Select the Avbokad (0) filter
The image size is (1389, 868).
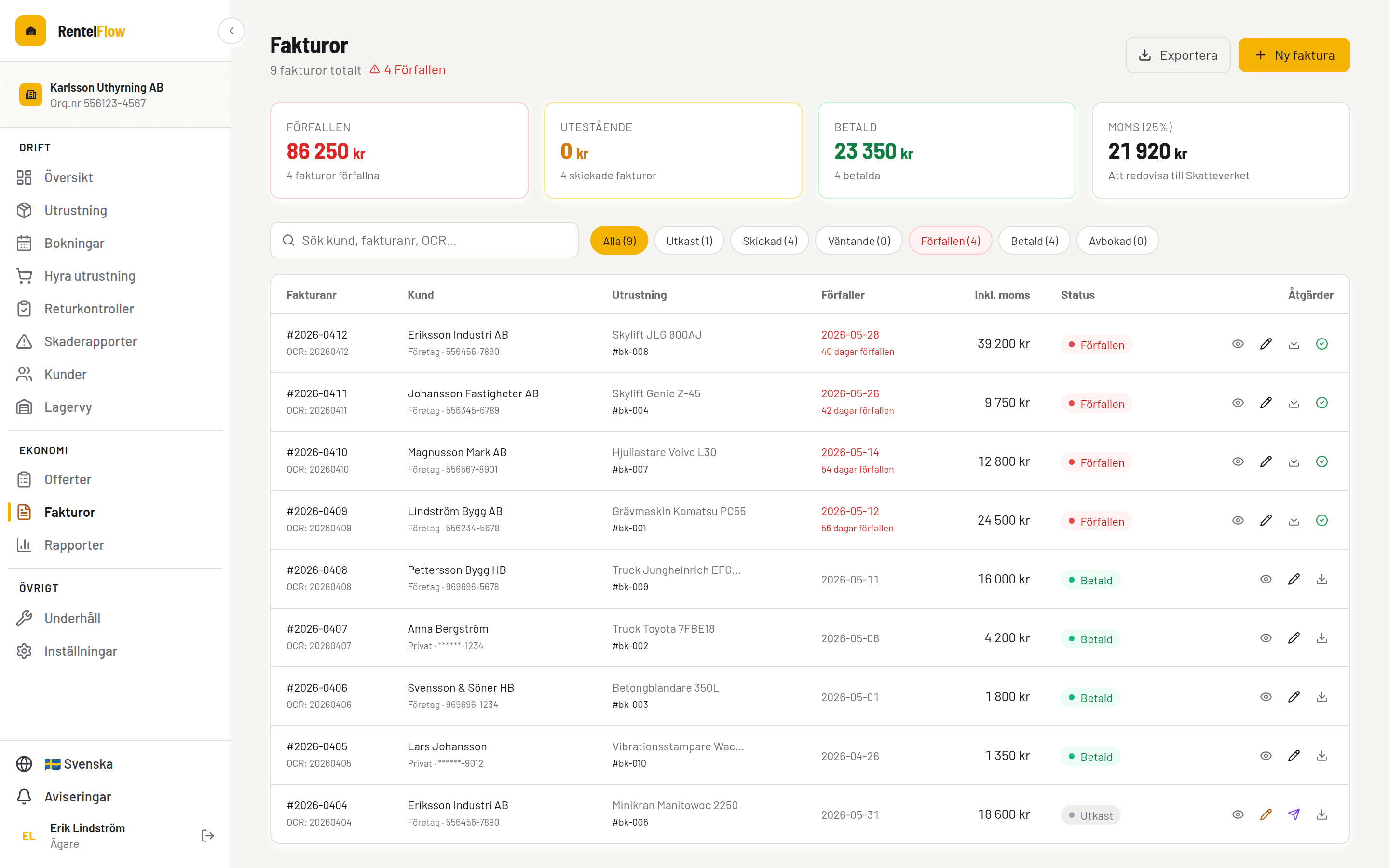[x=1117, y=241]
